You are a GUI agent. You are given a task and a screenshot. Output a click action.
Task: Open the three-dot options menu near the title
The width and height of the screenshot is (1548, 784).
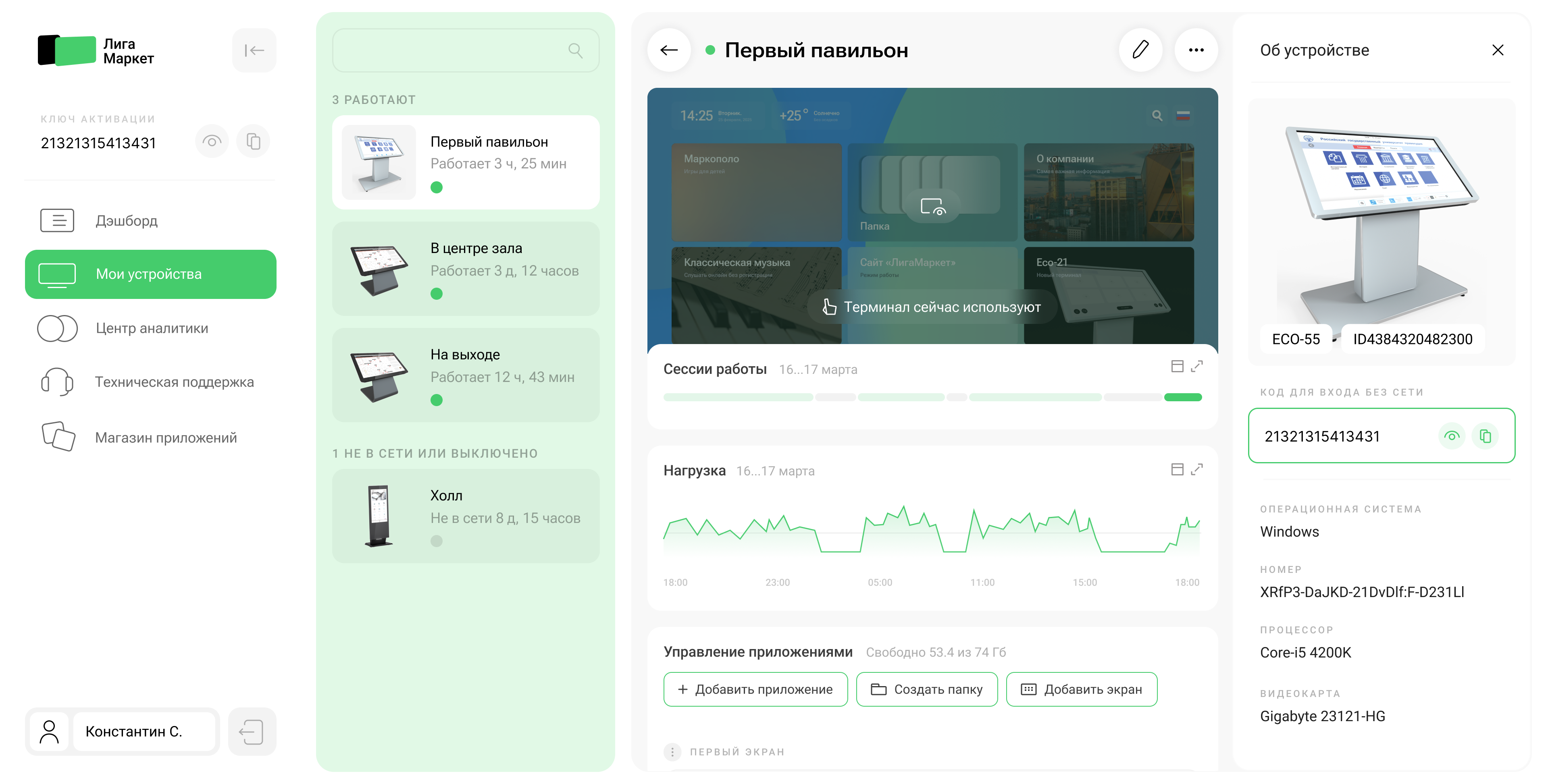pyautogui.click(x=1196, y=50)
